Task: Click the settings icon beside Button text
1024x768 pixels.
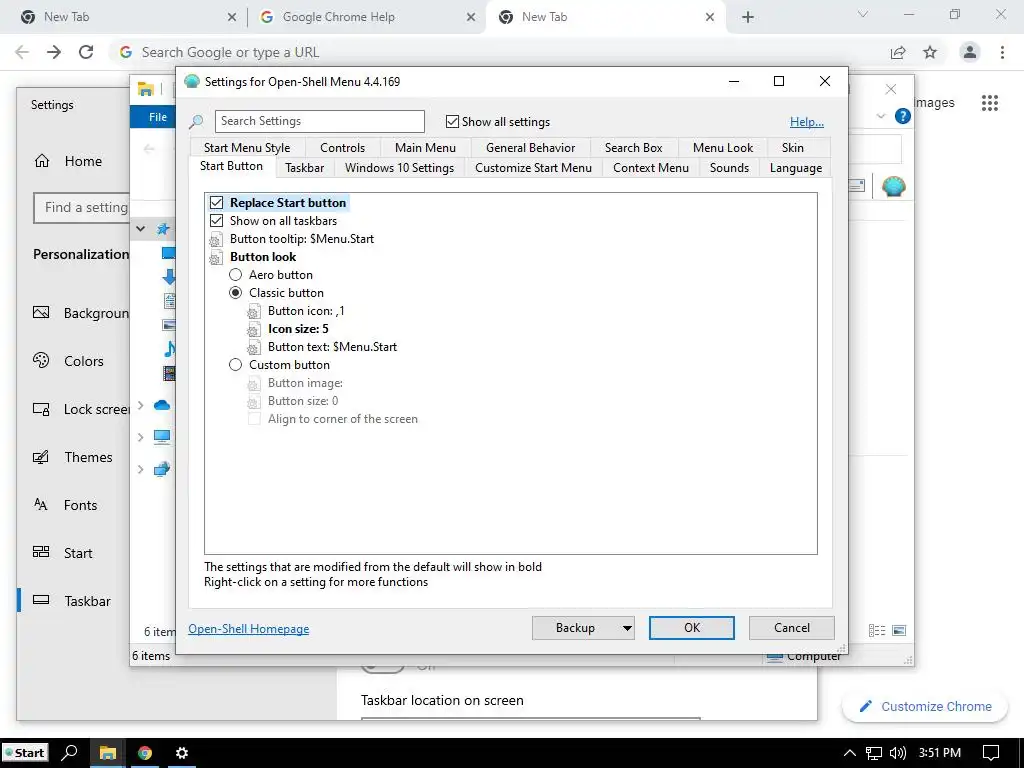Action: [253, 347]
